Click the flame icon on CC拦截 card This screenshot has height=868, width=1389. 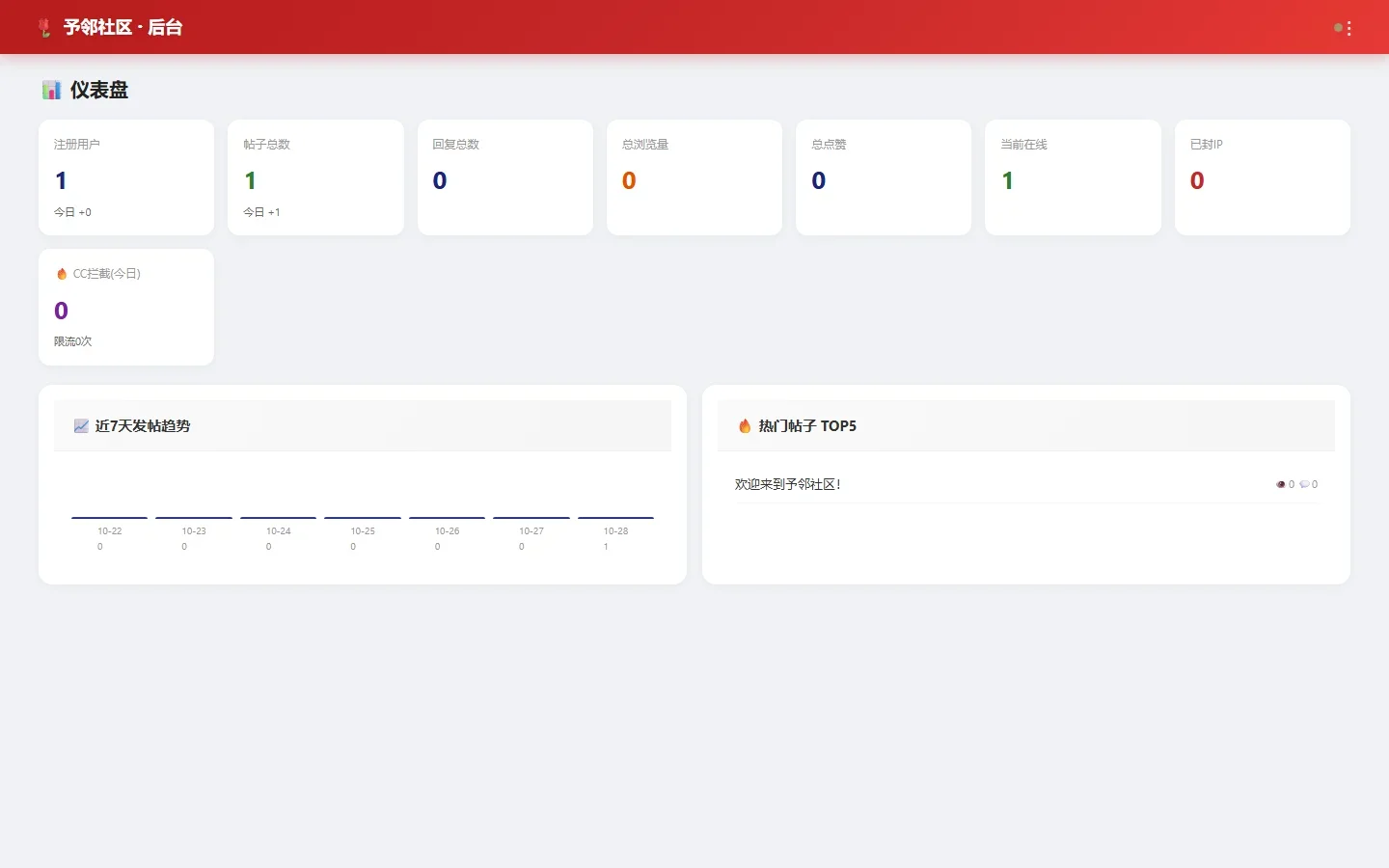(62, 274)
